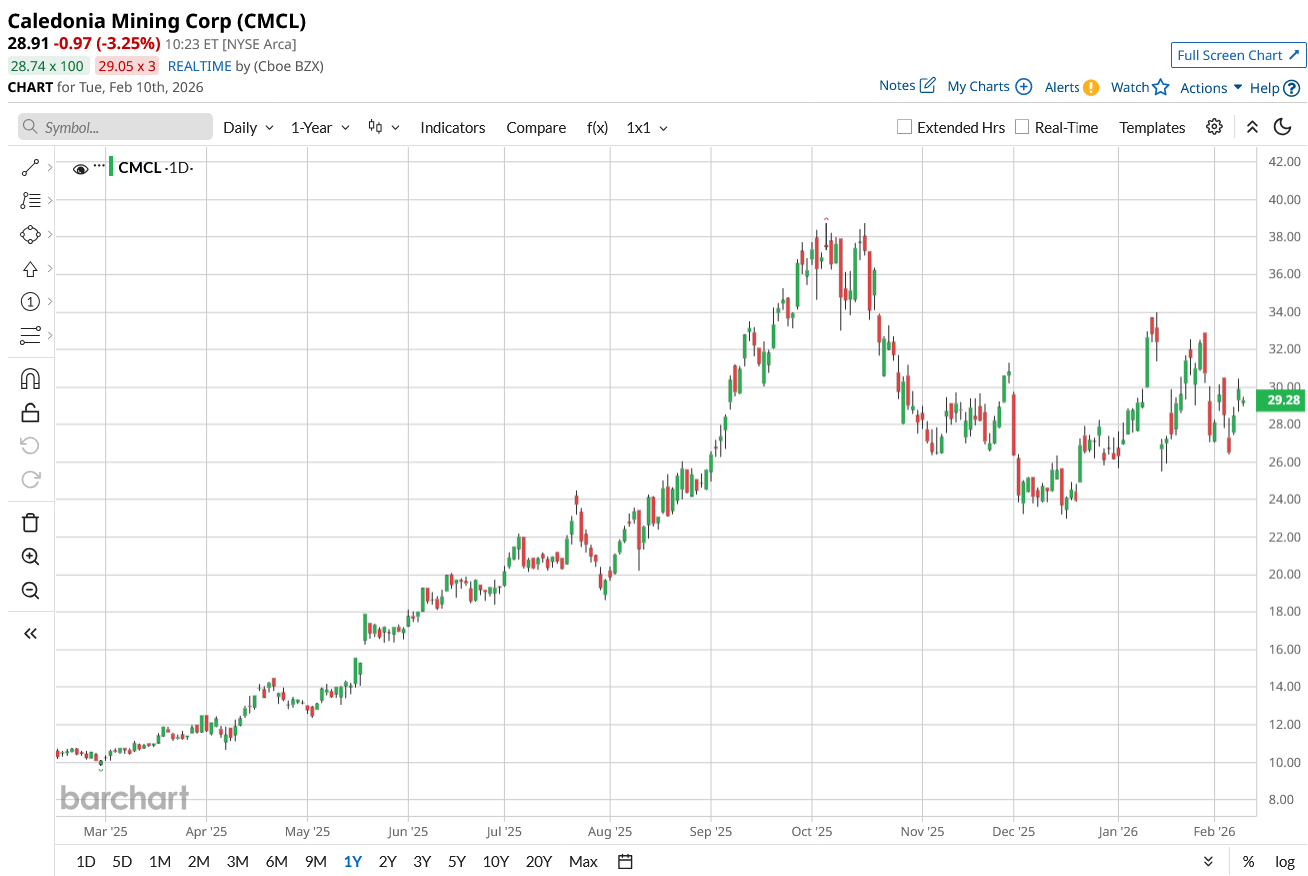The width and height of the screenshot is (1308, 876).
Task: Click the lock drawings icon
Action: (x=30, y=412)
